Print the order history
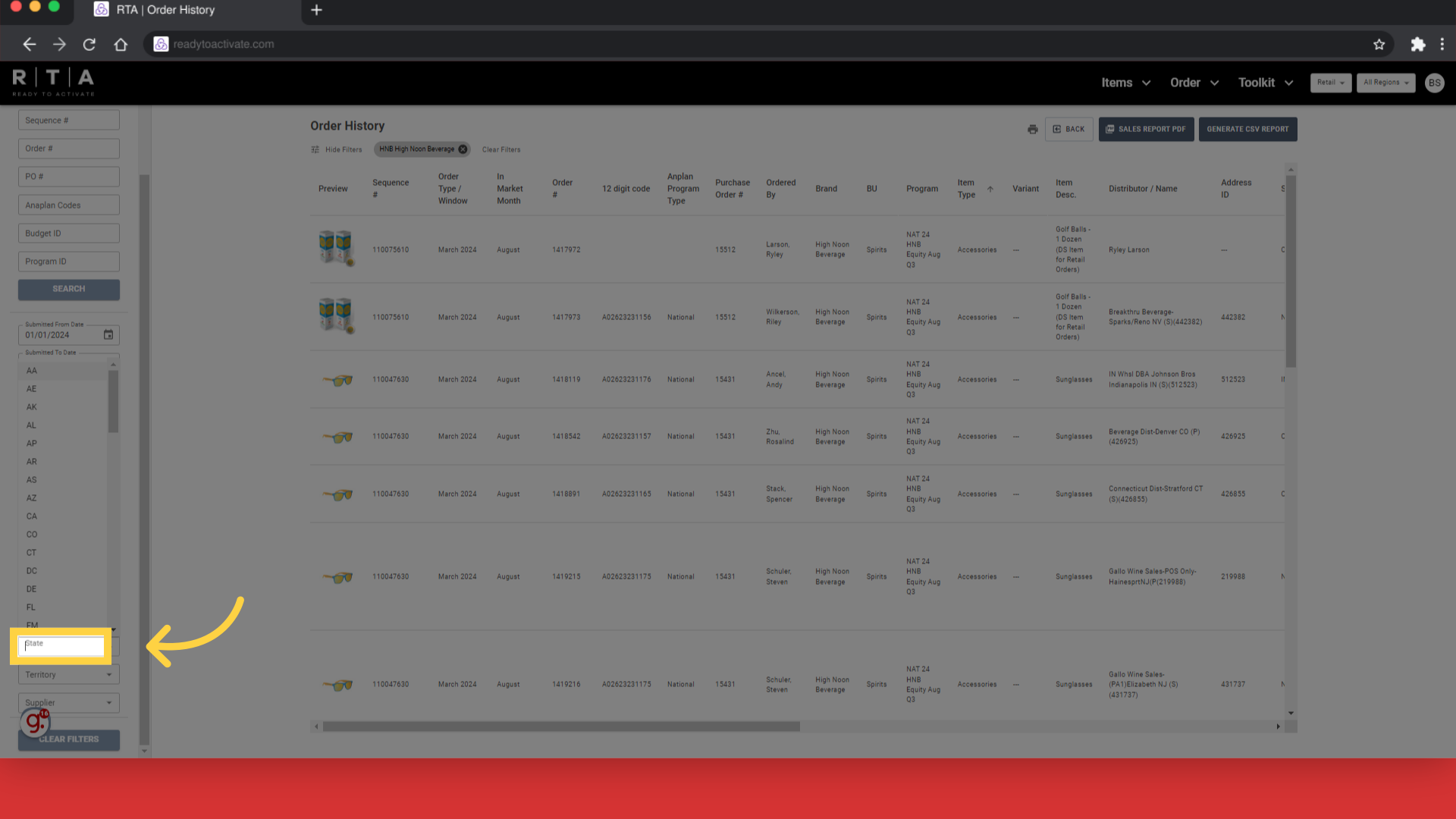 point(1032,129)
